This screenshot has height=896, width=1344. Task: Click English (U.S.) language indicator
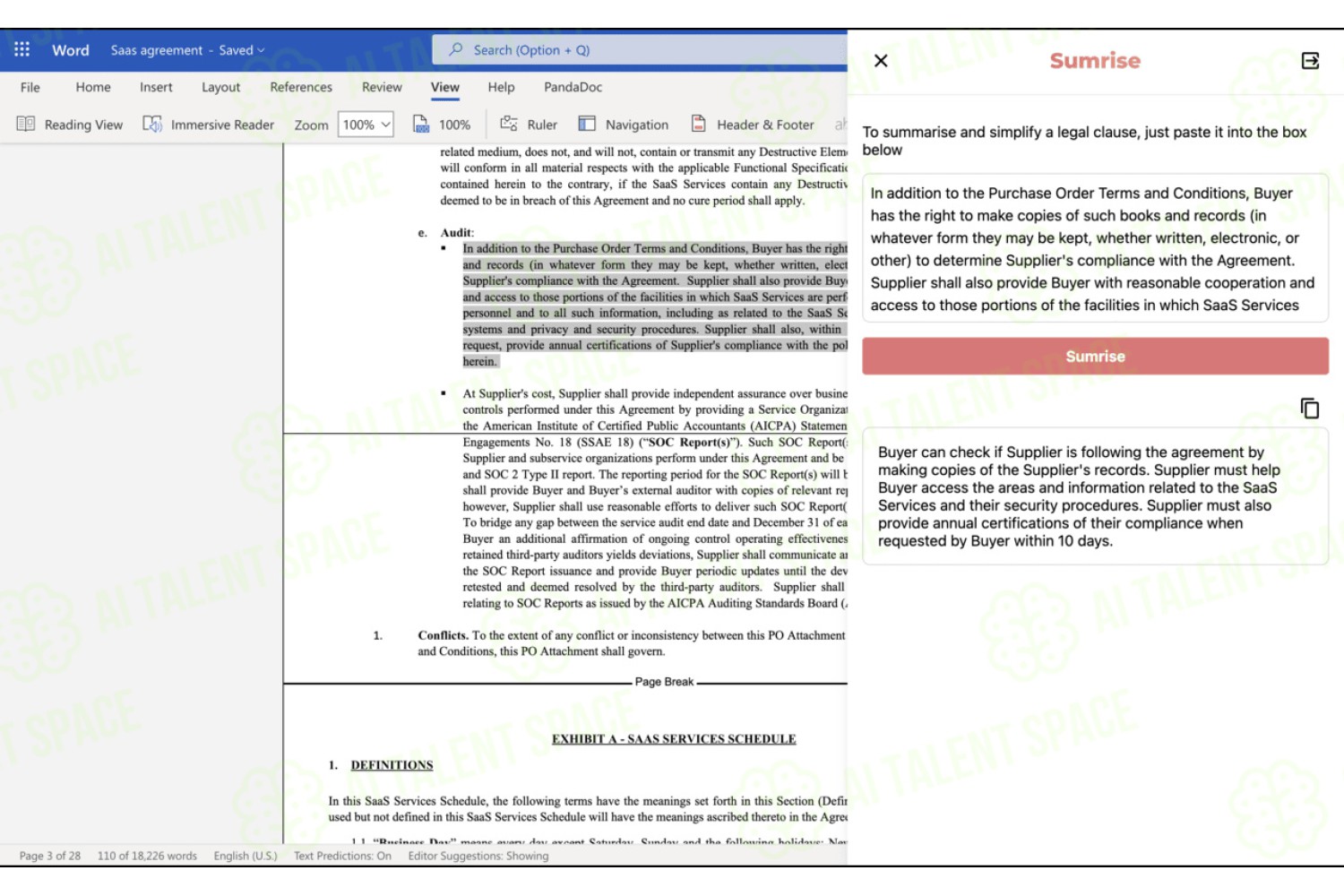tap(246, 856)
